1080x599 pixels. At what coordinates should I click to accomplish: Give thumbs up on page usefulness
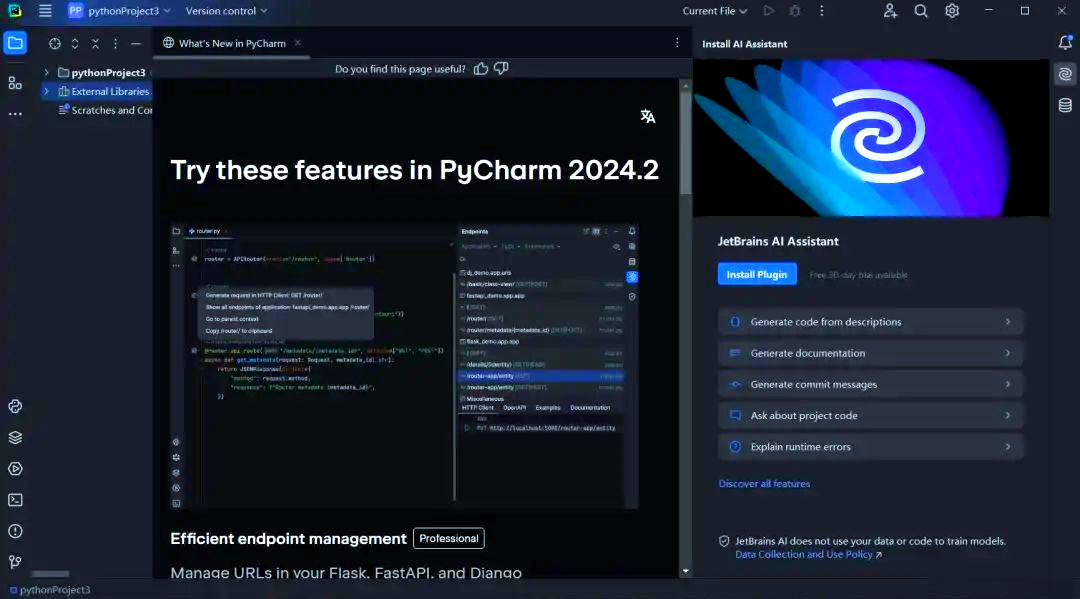tap(481, 68)
